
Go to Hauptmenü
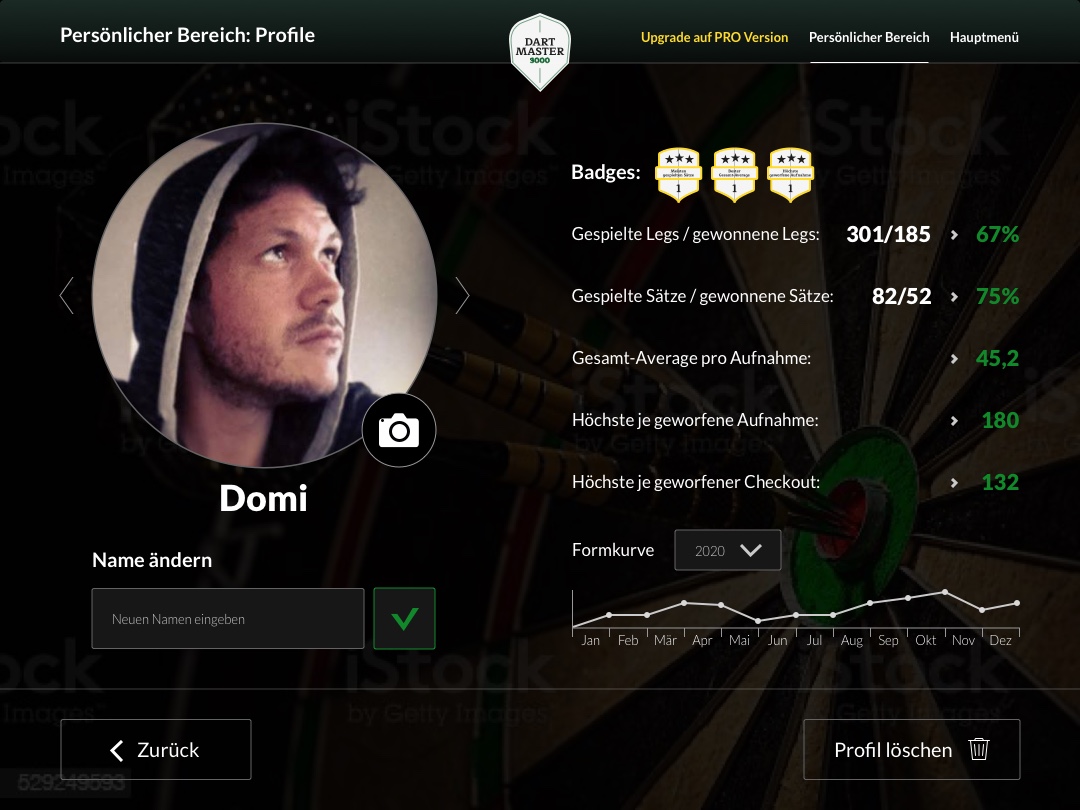(984, 37)
